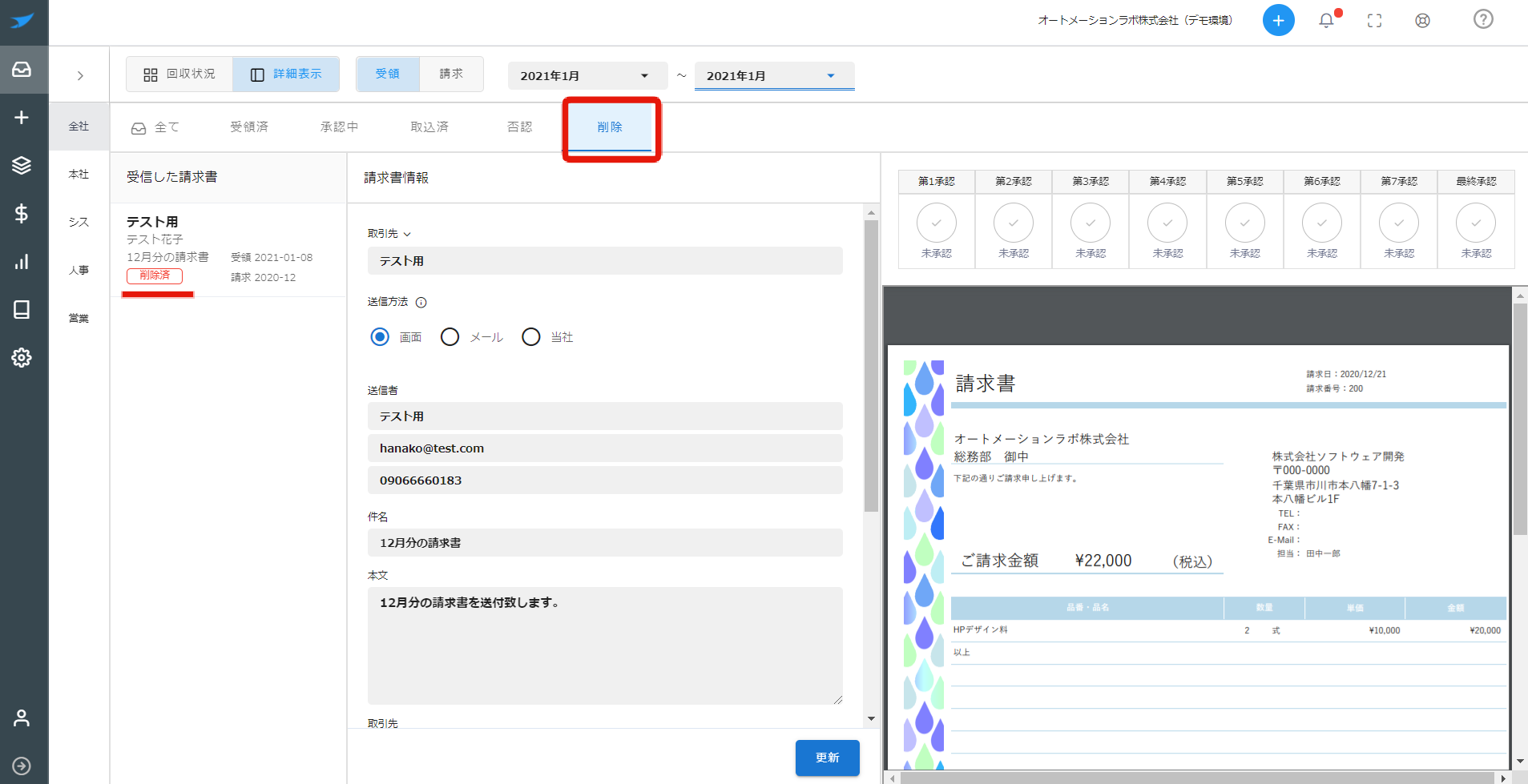Expand the department sidebar chevron

(x=80, y=76)
